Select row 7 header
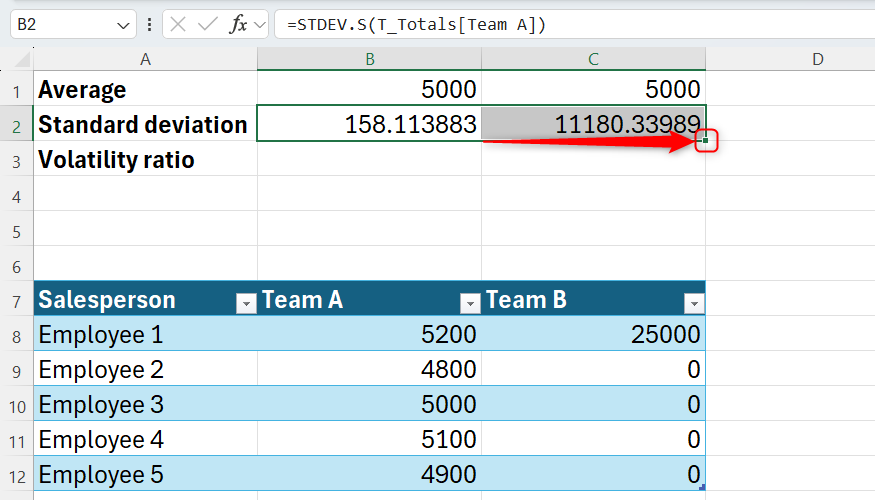Viewport: 875px width, 500px height. coord(17,299)
